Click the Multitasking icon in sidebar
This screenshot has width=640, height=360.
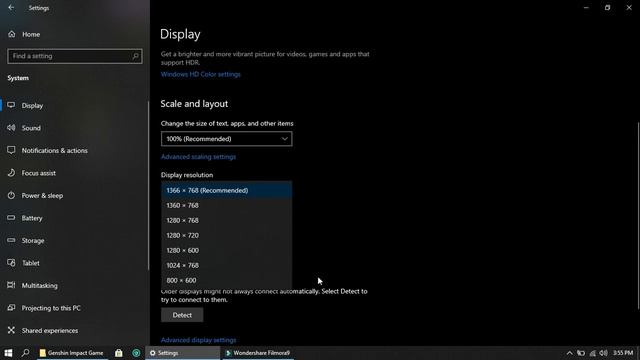coord(11,285)
